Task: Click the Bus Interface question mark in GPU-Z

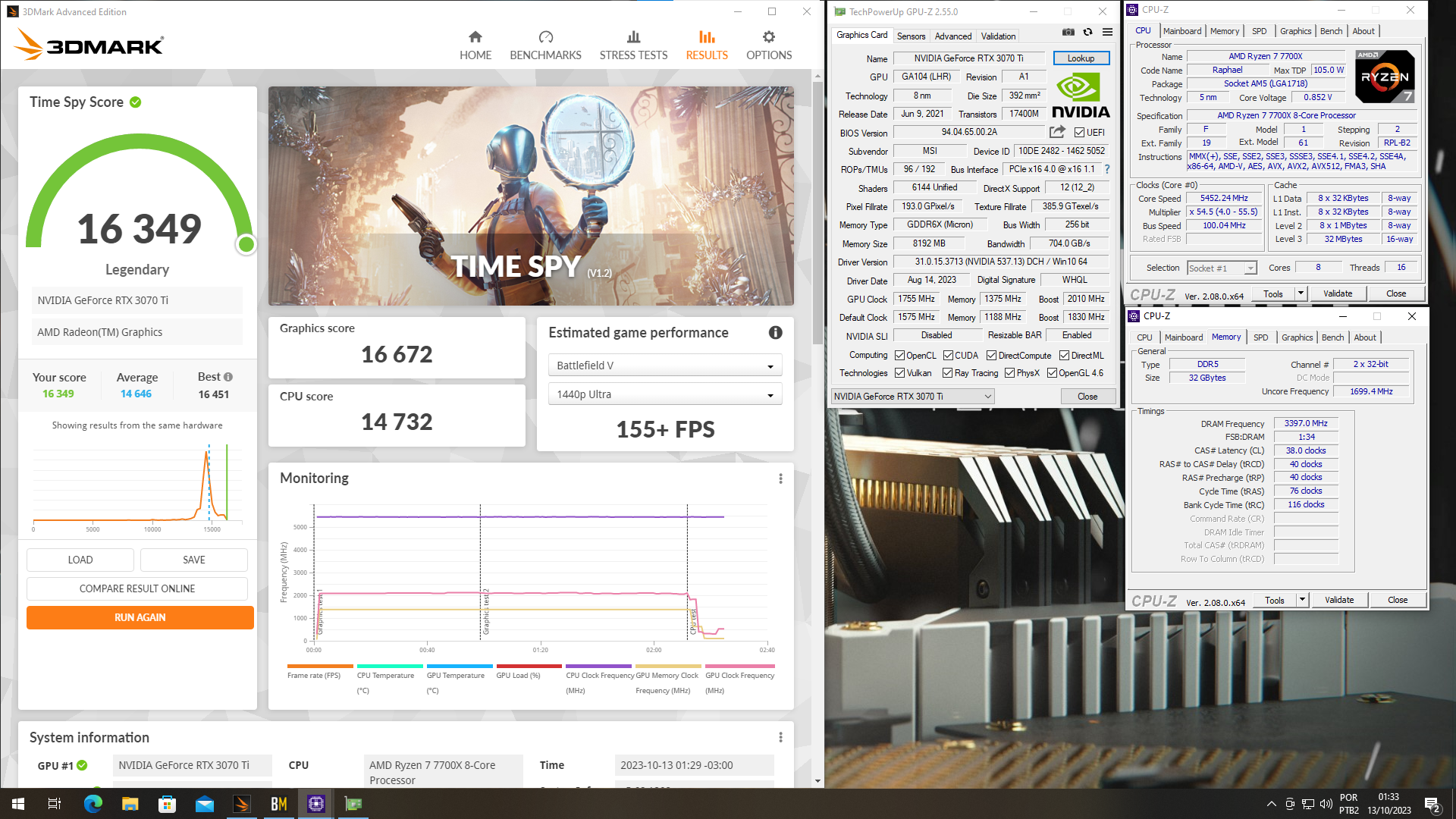Action: click(1107, 169)
